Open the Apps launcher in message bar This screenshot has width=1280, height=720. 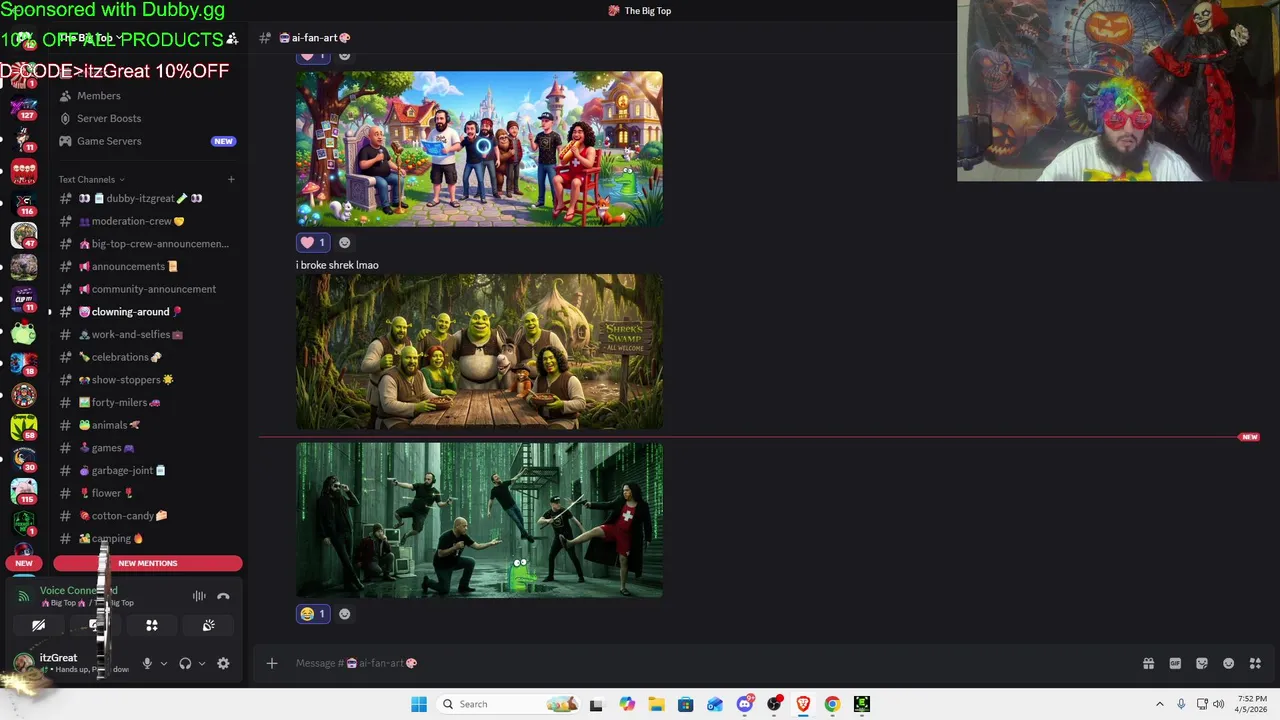(x=1255, y=663)
